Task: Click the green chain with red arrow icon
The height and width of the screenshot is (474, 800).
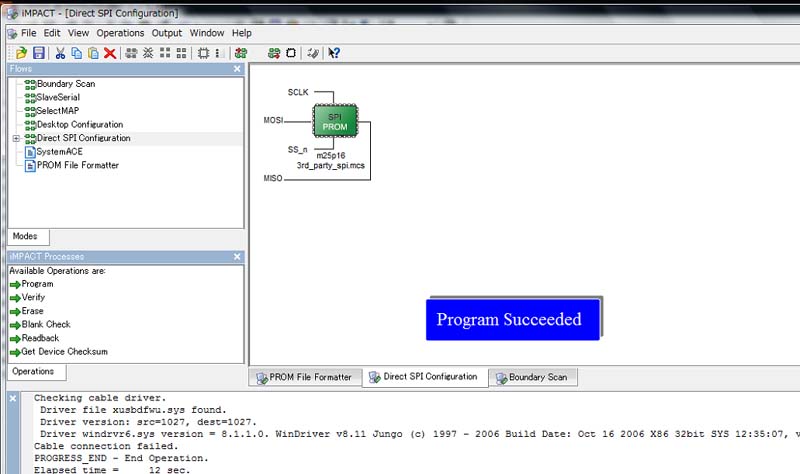Action: point(274,53)
